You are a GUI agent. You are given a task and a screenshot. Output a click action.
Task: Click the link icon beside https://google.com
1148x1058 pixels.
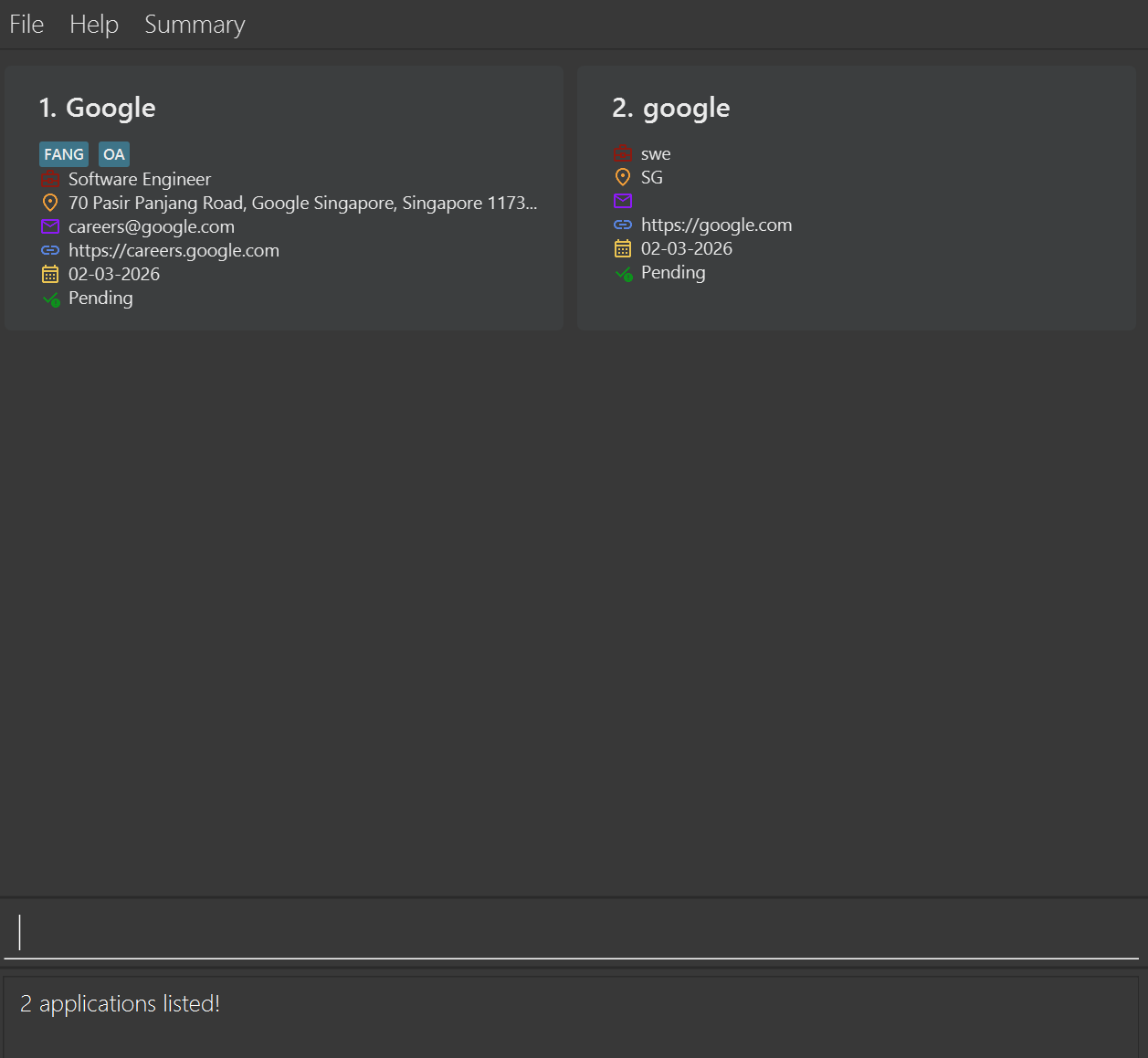(x=623, y=225)
